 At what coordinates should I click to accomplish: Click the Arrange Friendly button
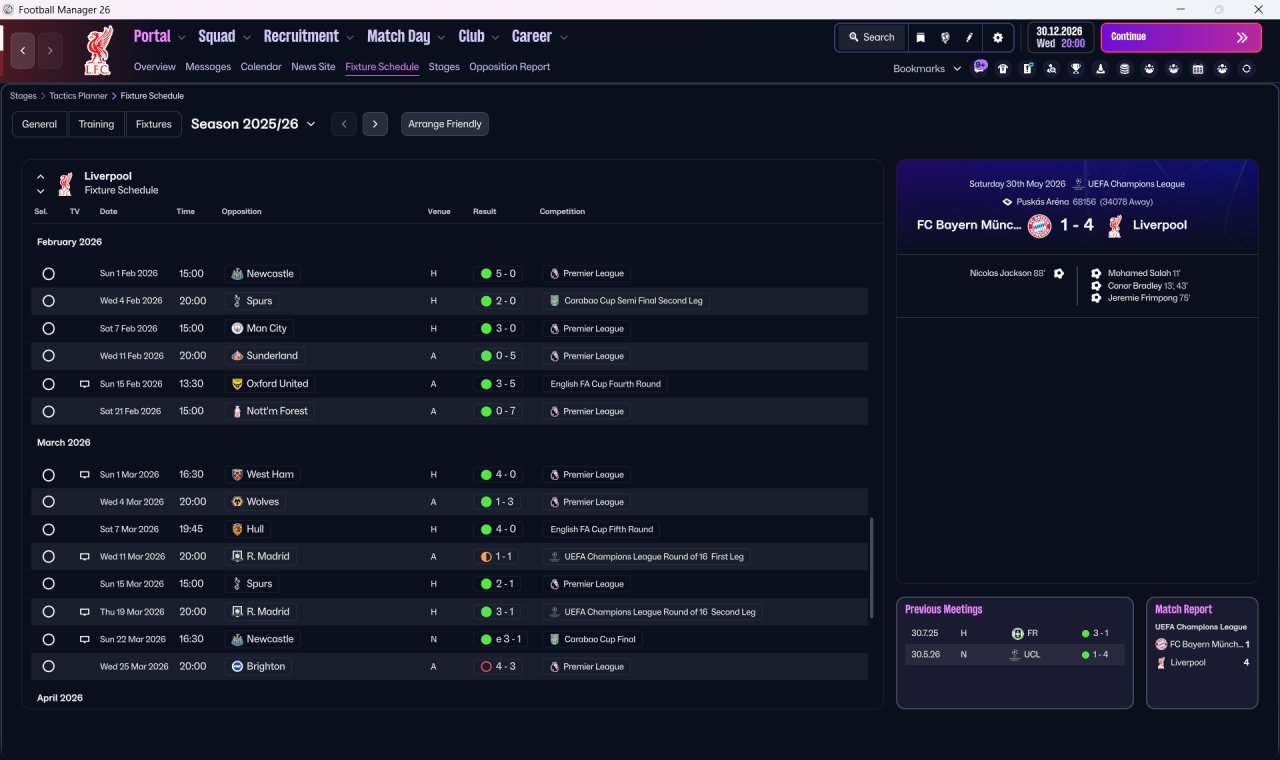(445, 124)
